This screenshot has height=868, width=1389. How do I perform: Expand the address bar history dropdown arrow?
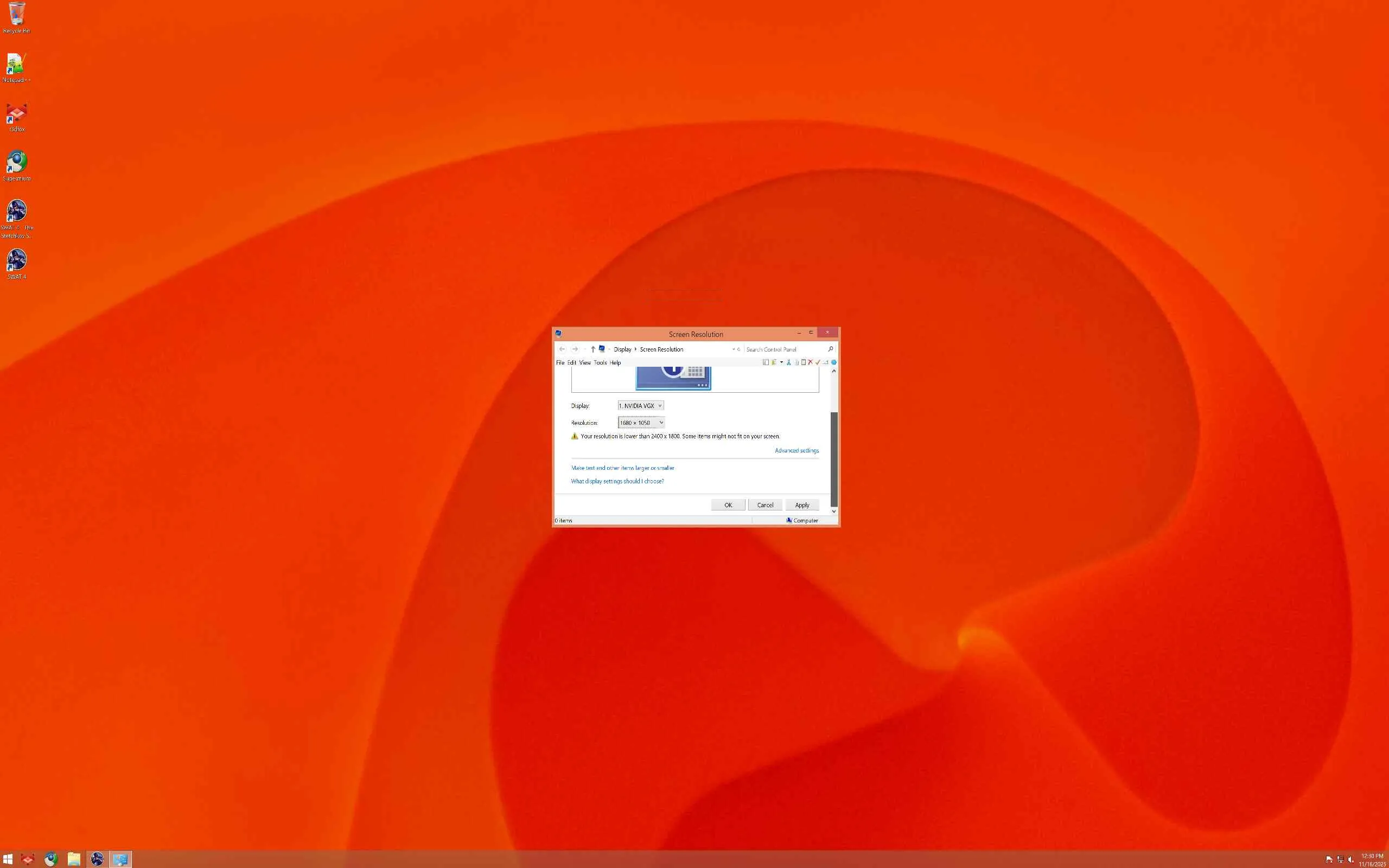pyautogui.click(x=734, y=349)
